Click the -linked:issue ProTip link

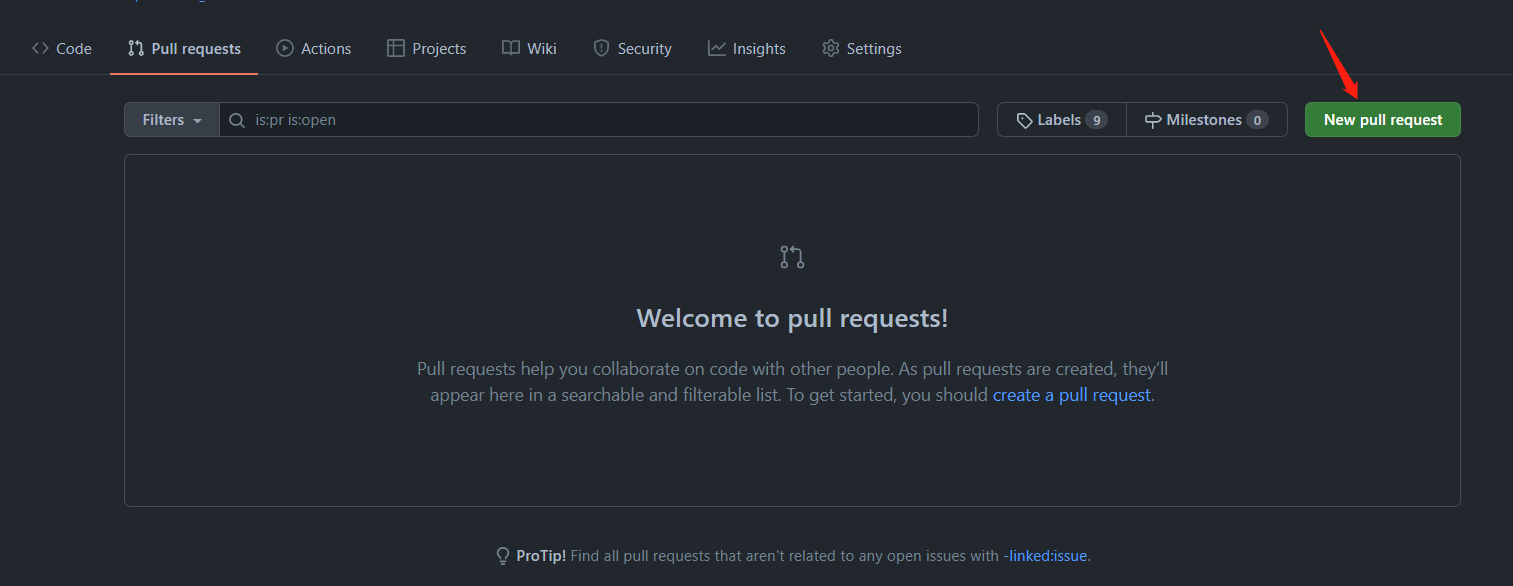point(1045,555)
